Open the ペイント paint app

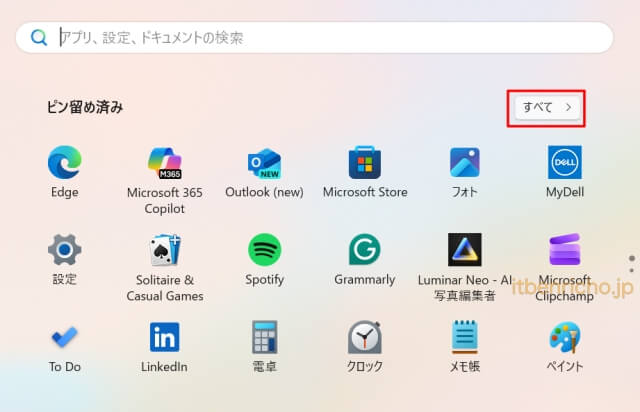click(x=564, y=337)
